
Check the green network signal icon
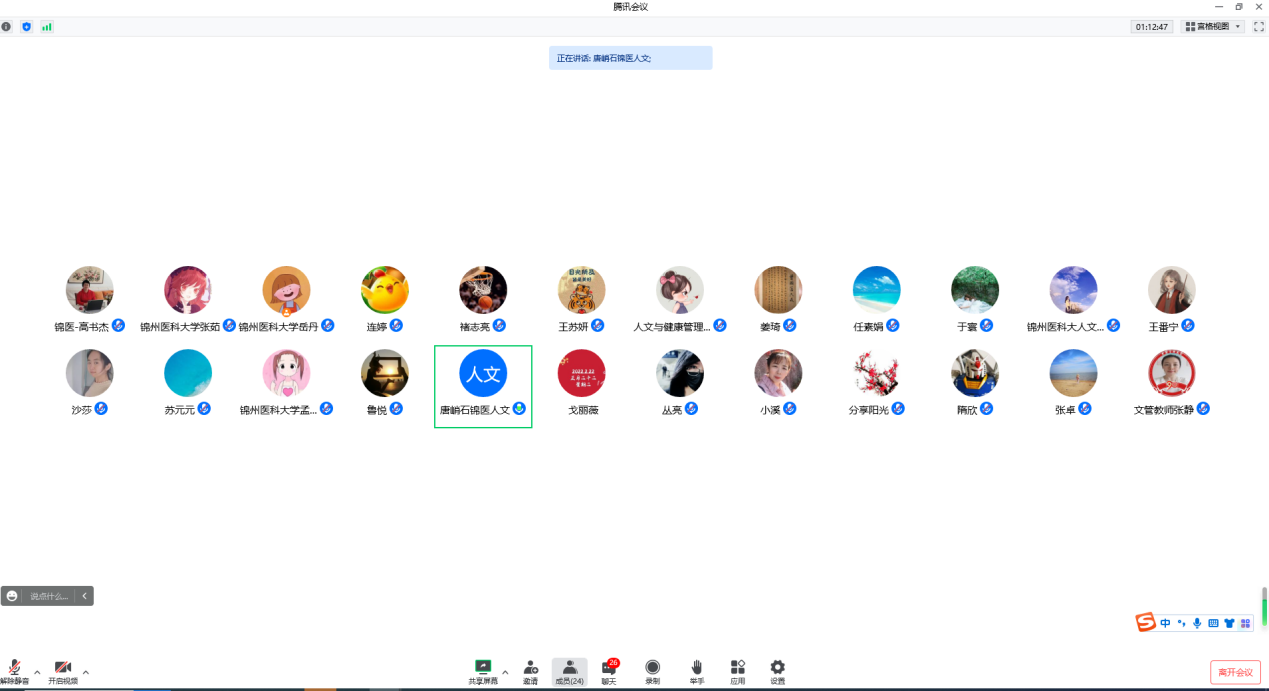point(46,27)
